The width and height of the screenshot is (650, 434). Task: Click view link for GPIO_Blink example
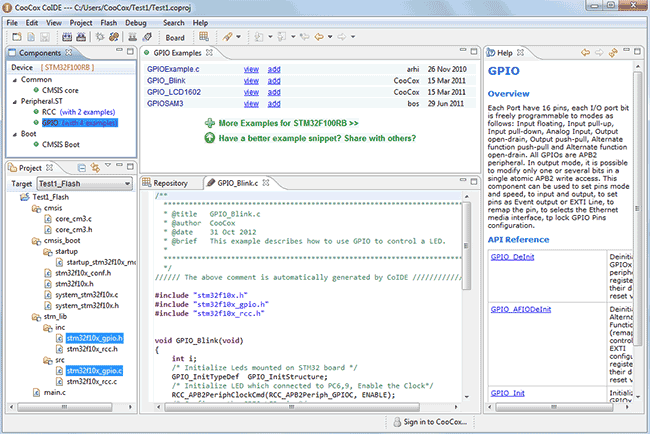[252, 79]
